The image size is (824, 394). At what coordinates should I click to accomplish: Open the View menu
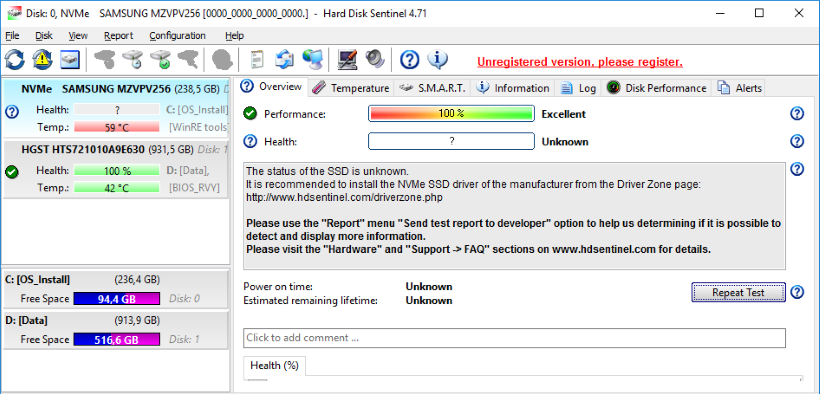[x=78, y=36]
